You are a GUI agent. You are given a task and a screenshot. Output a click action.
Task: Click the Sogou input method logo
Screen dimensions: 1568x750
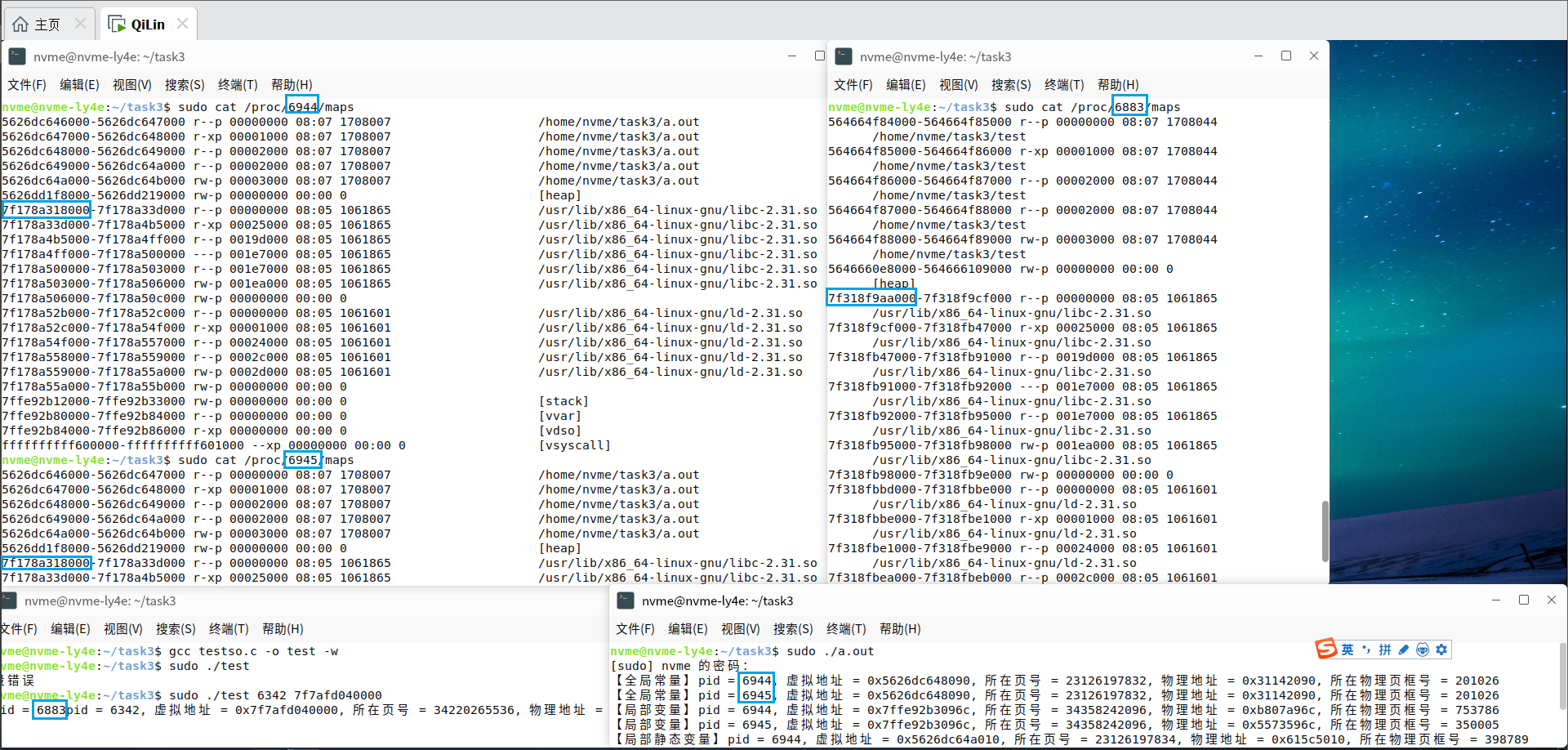(x=1325, y=649)
